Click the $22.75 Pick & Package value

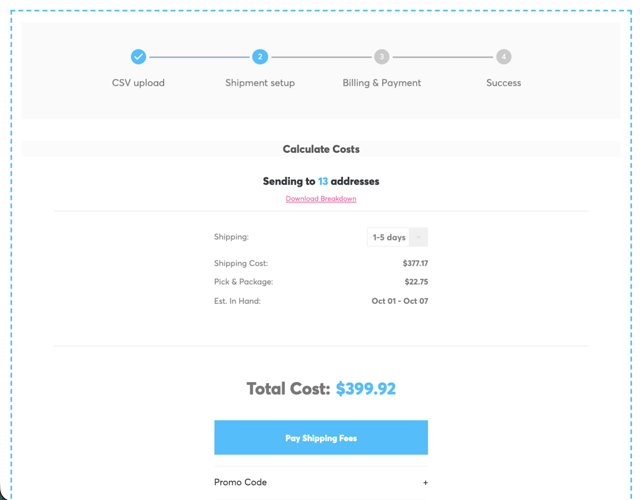pyautogui.click(x=417, y=282)
